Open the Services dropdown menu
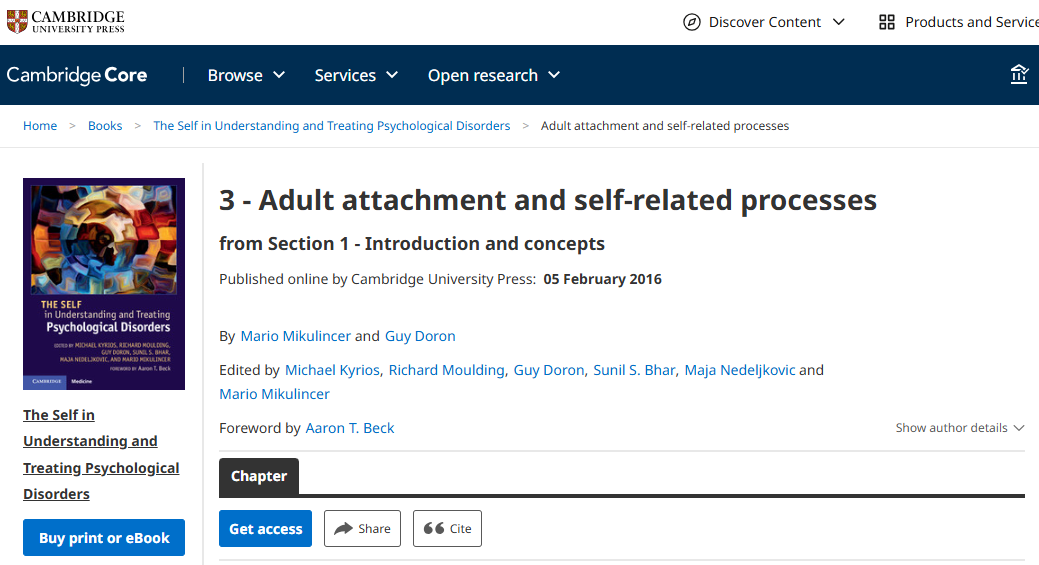 356,76
